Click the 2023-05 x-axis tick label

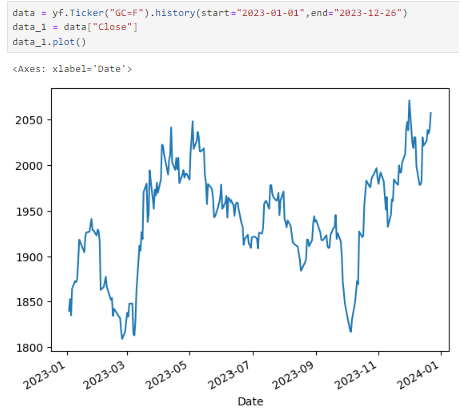click(x=166, y=374)
